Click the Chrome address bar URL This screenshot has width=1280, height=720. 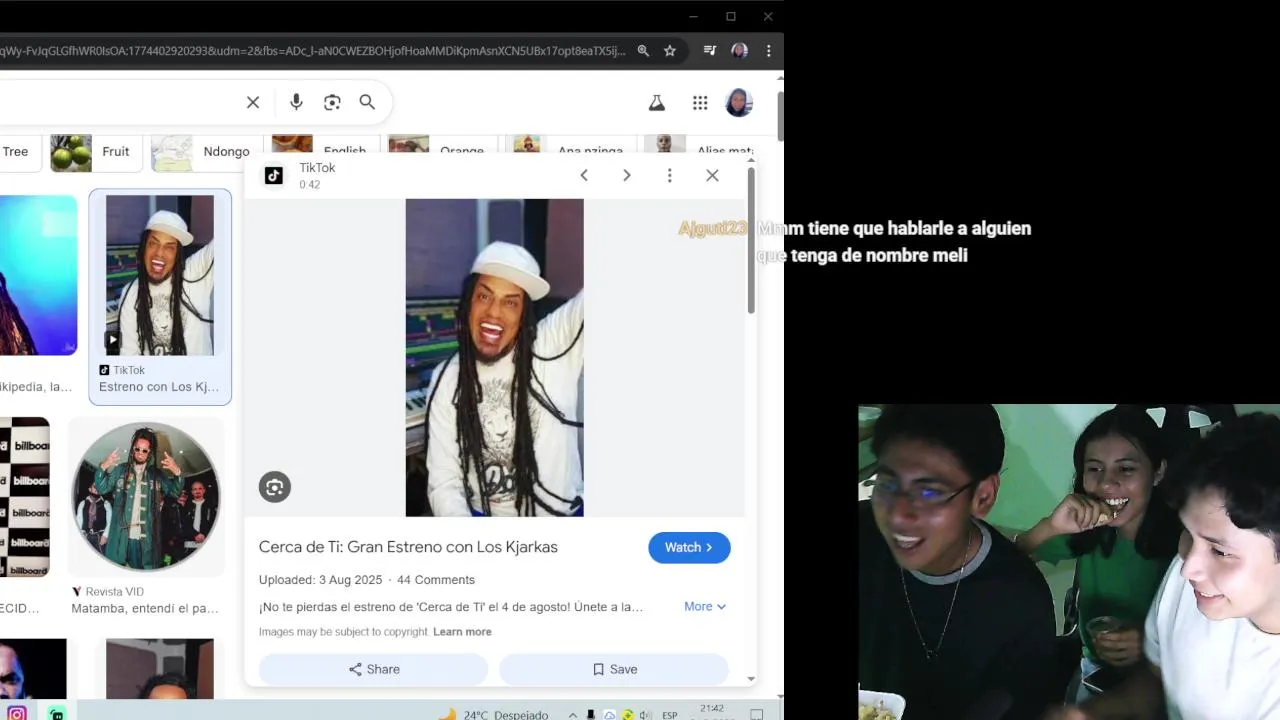[x=313, y=51]
